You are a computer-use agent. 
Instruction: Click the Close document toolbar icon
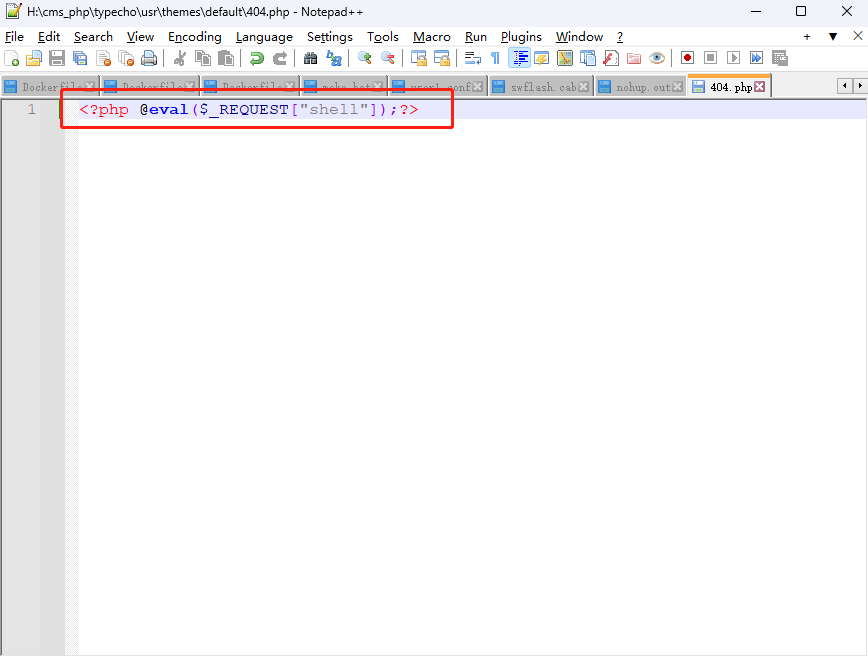pos(104,58)
